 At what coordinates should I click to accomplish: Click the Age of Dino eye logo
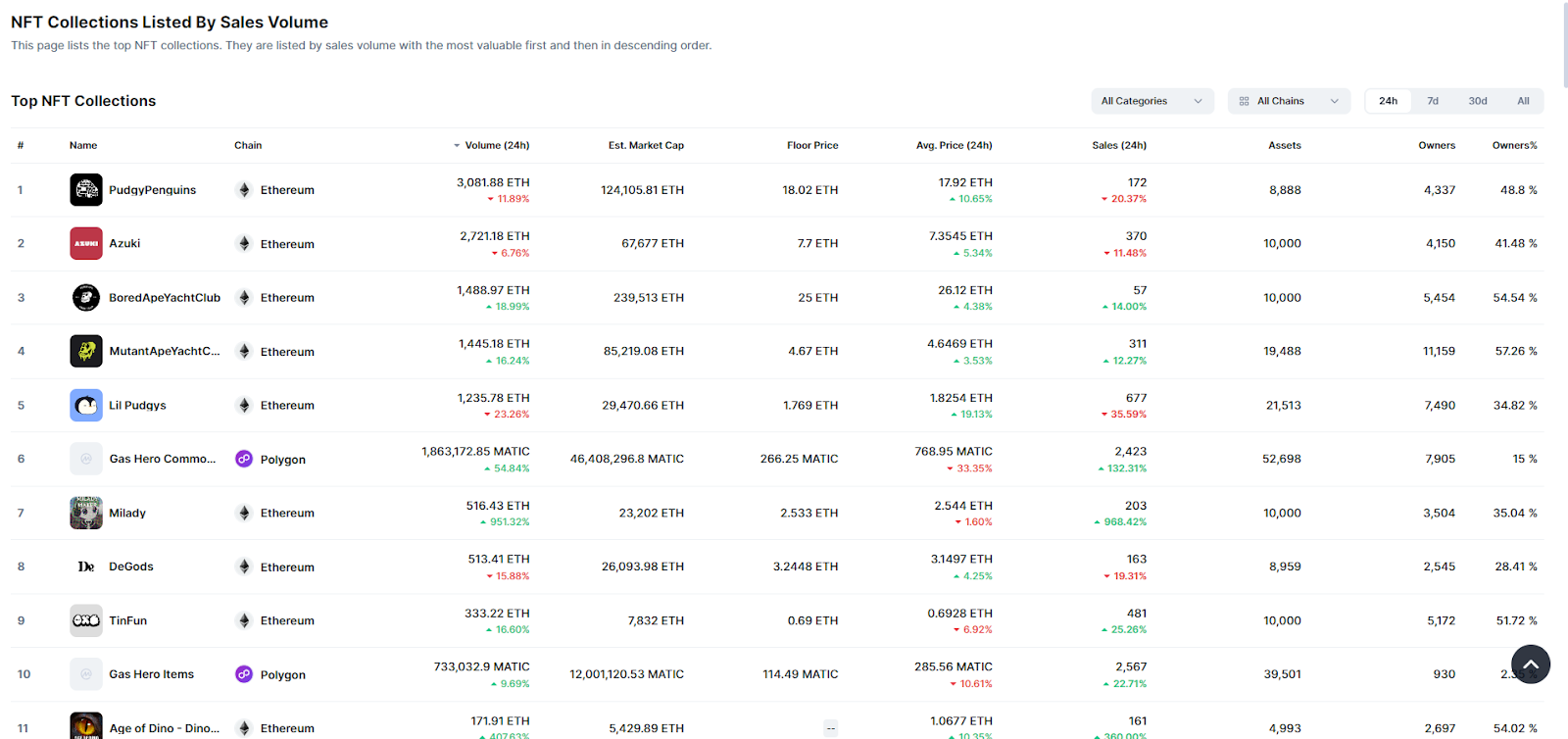pyautogui.click(x=86, y=725)
